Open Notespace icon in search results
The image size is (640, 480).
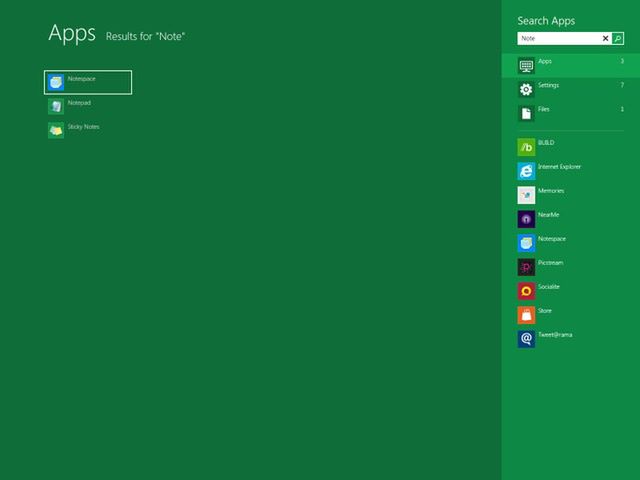click(x=56, y=82)
